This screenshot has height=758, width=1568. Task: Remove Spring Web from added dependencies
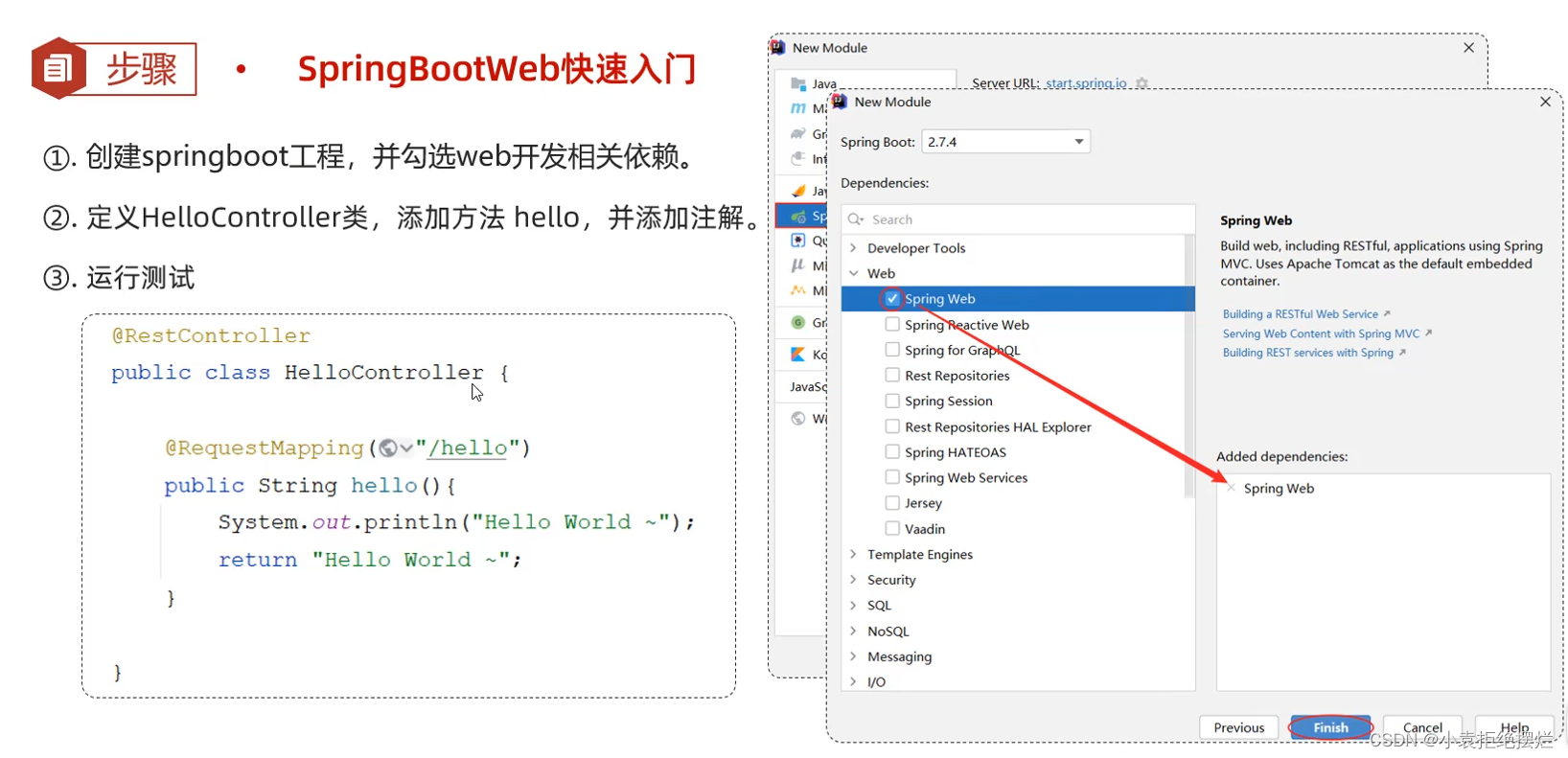[x=1231, y=488]
